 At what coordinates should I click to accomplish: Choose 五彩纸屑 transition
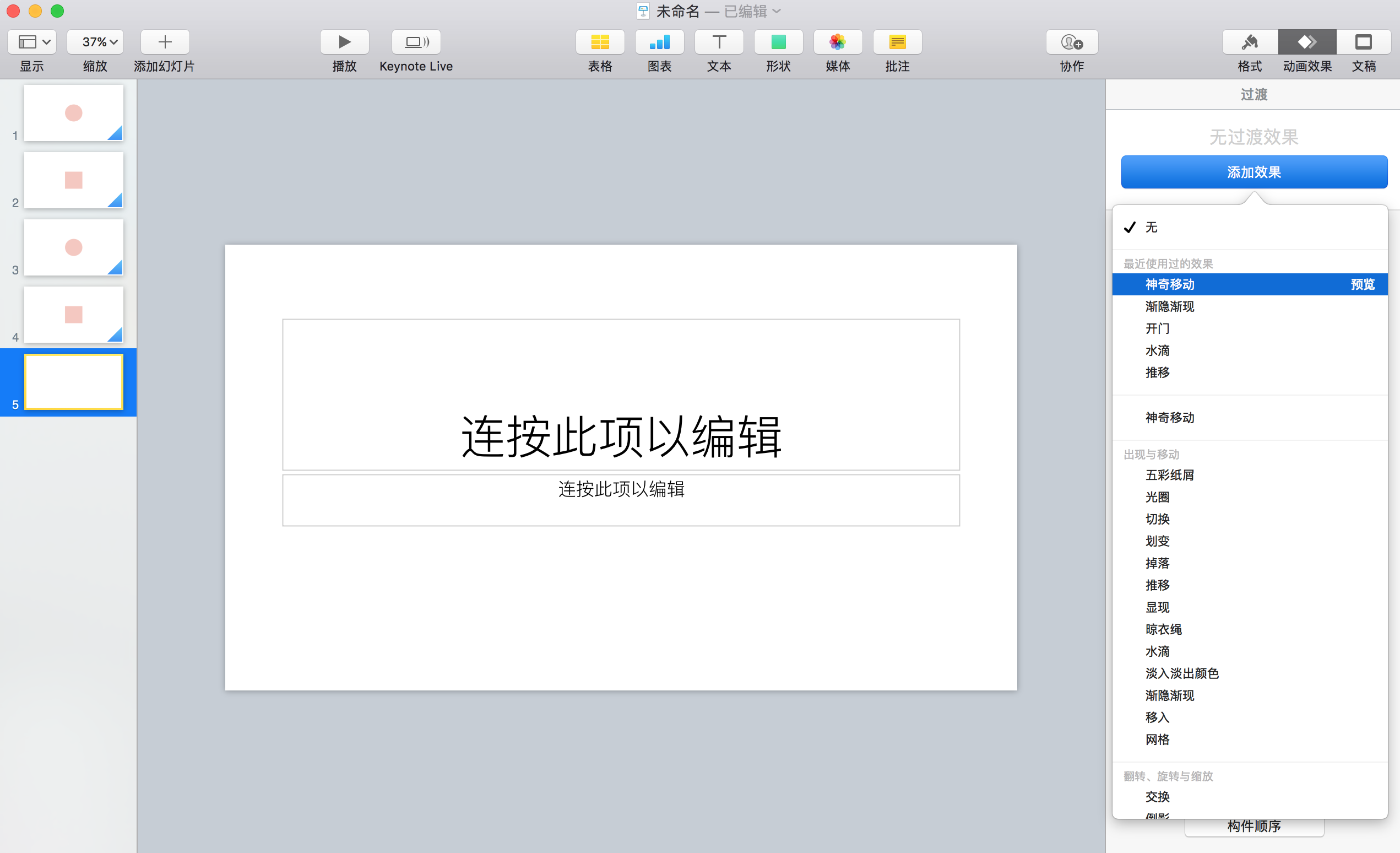(x=1250, y=475)
